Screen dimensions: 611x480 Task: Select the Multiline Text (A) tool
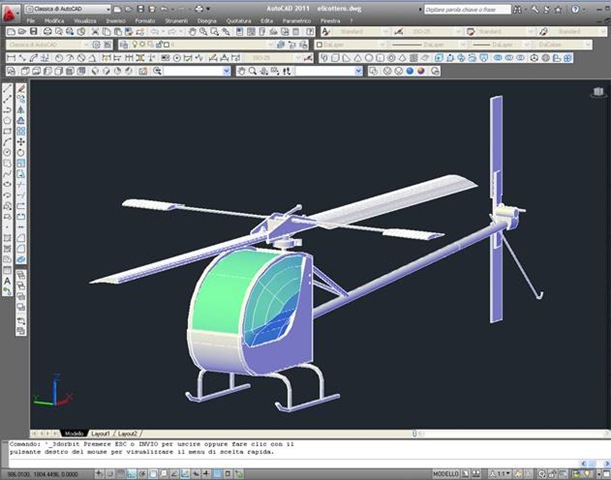(x=8, y=281)
